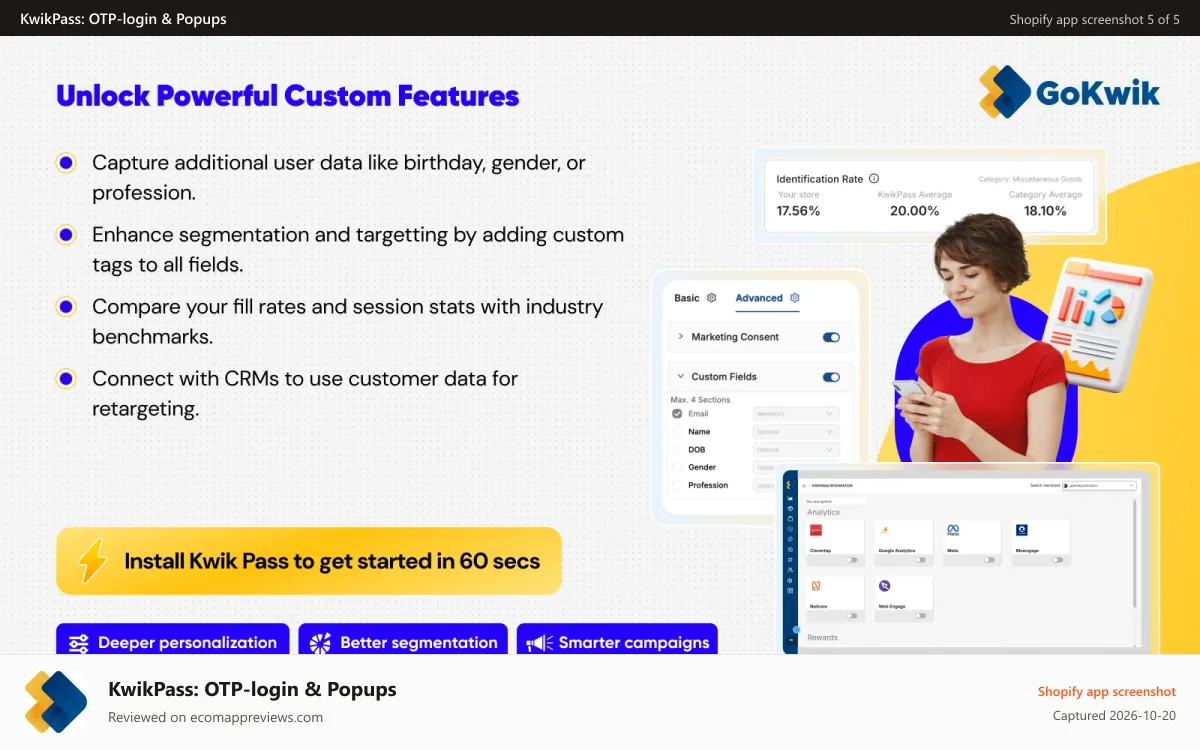Open the Email Mandatory dropdown

(796, 414)
